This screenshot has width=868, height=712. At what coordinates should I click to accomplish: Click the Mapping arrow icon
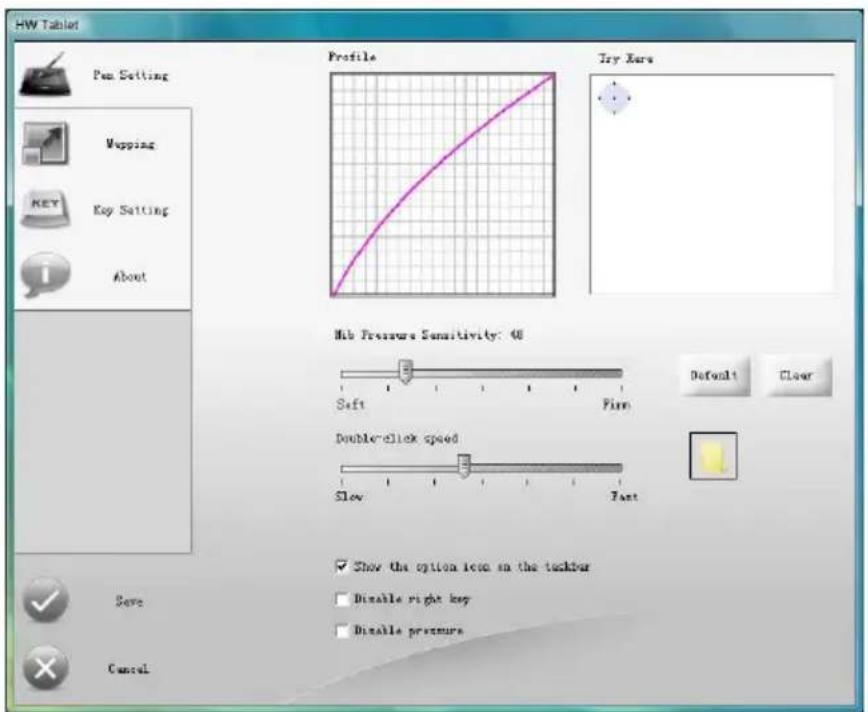[x=46, y=144]
